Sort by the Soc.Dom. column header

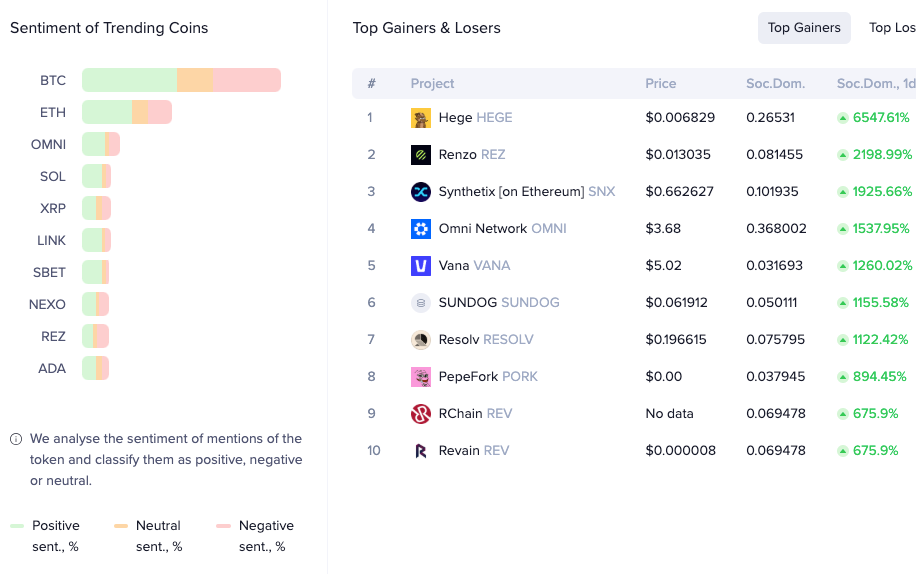(775, 84)
